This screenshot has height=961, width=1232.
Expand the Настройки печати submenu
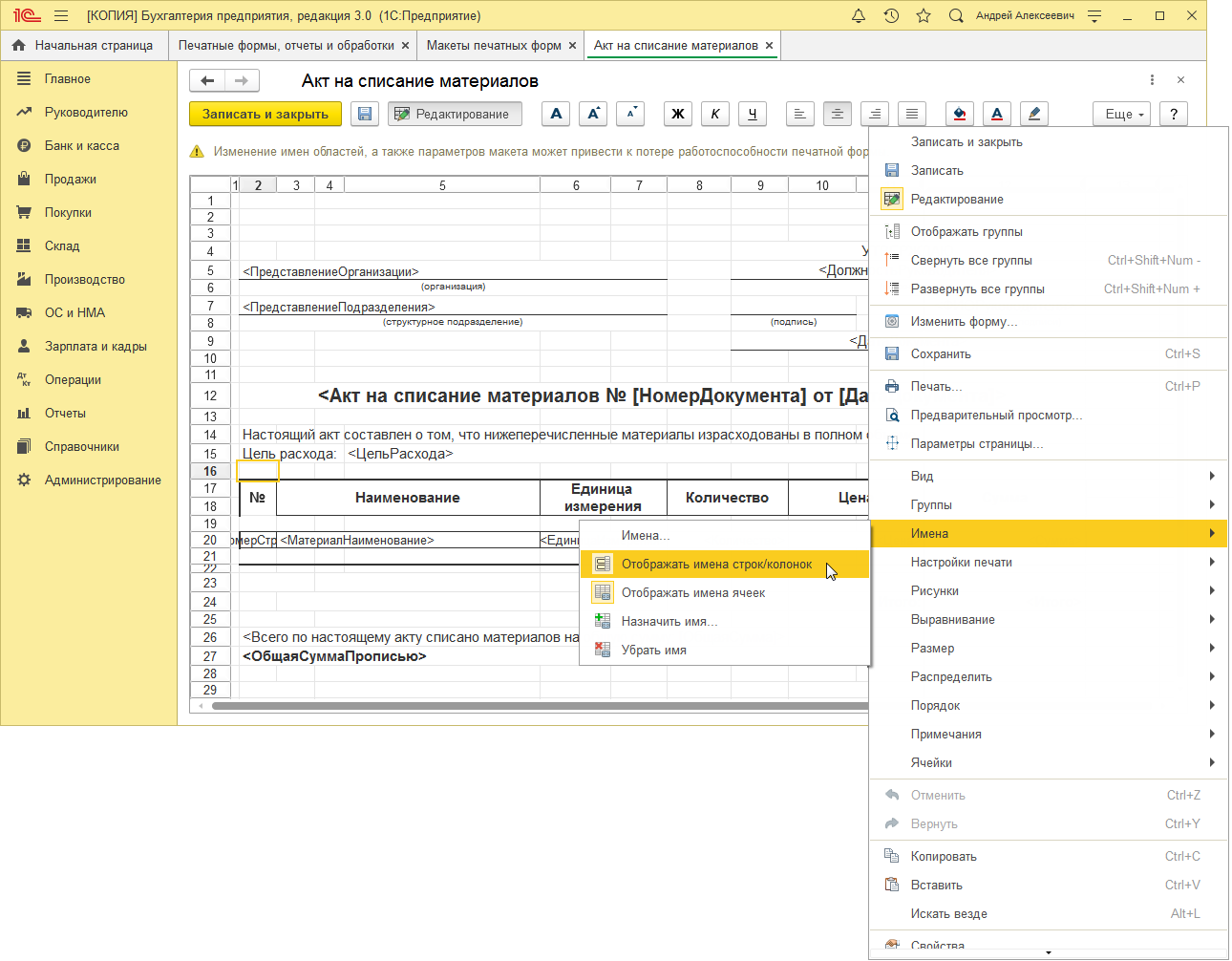pos(1049,562)
